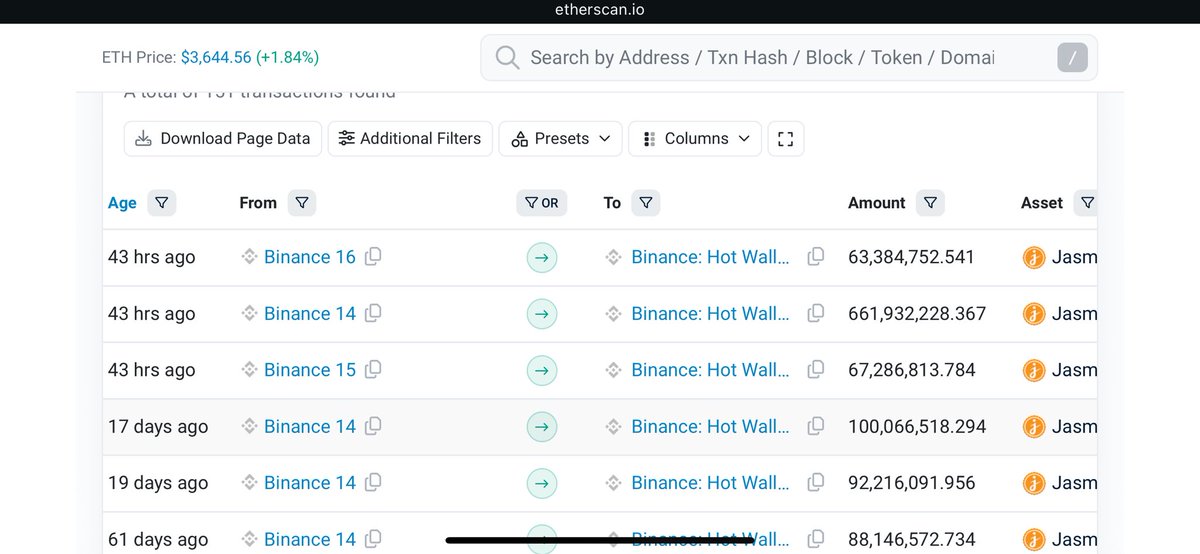The image size is (1200, 554).
Task: Copy recipient address in 19 days ago row
Action: coord(816,482)
